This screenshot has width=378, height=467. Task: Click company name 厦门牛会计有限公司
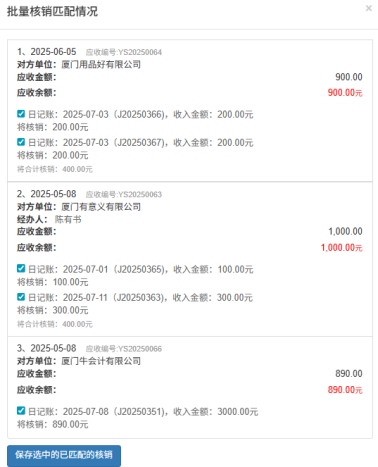tap(101, 361)
